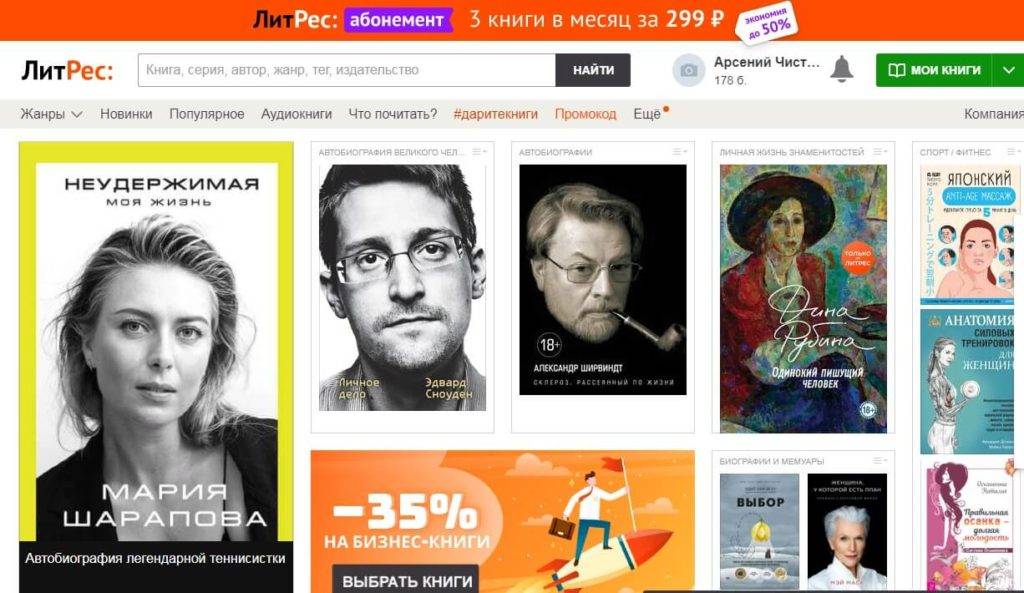Open the ЛитРес logo home link
The height and width of the screenshot is (593, 1024).
pos(67,70)
